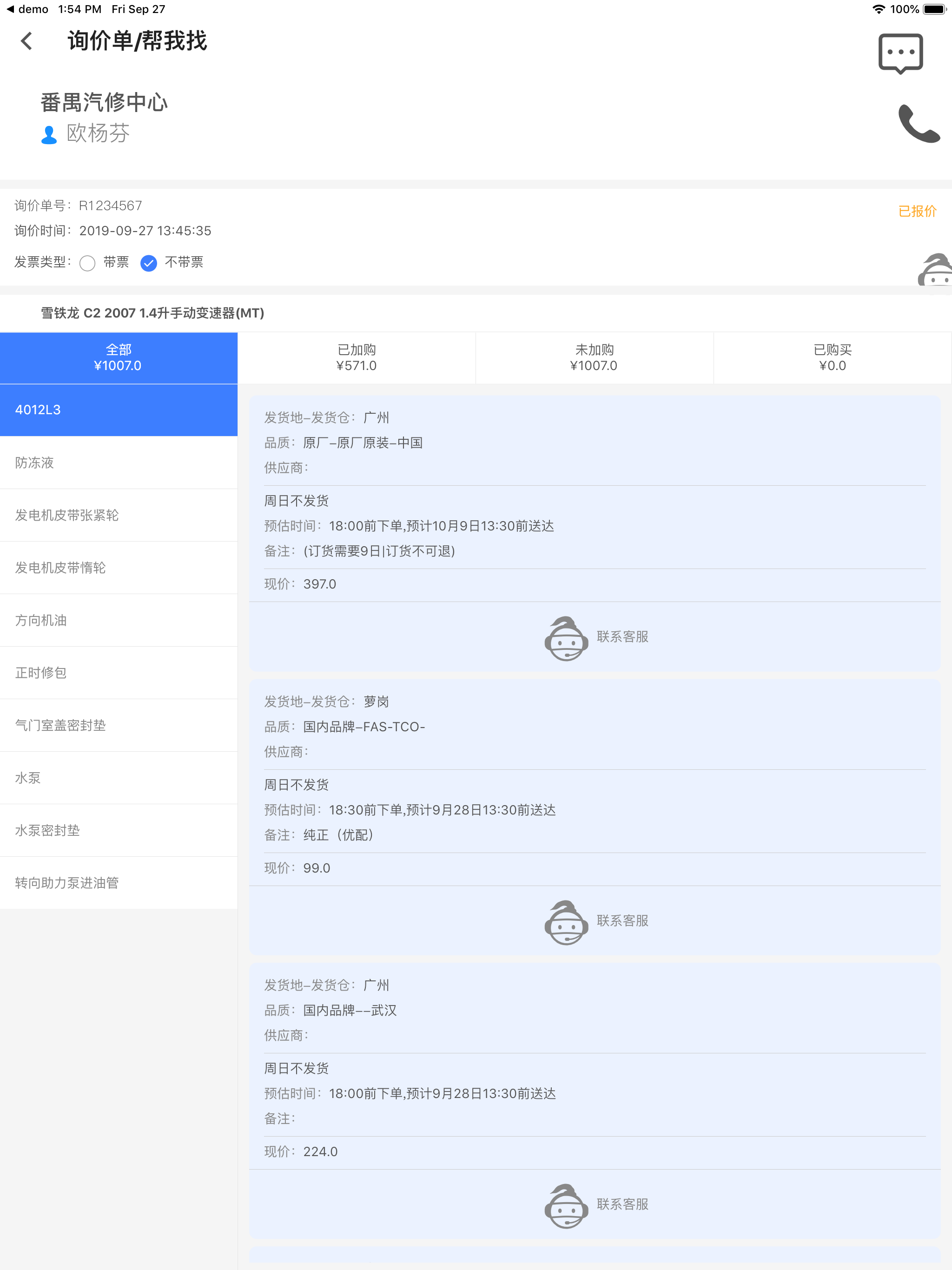The height and width of the screenshot is (1270, 952).
Task: Open the chat message bubble icon
Action: (900, 54)
